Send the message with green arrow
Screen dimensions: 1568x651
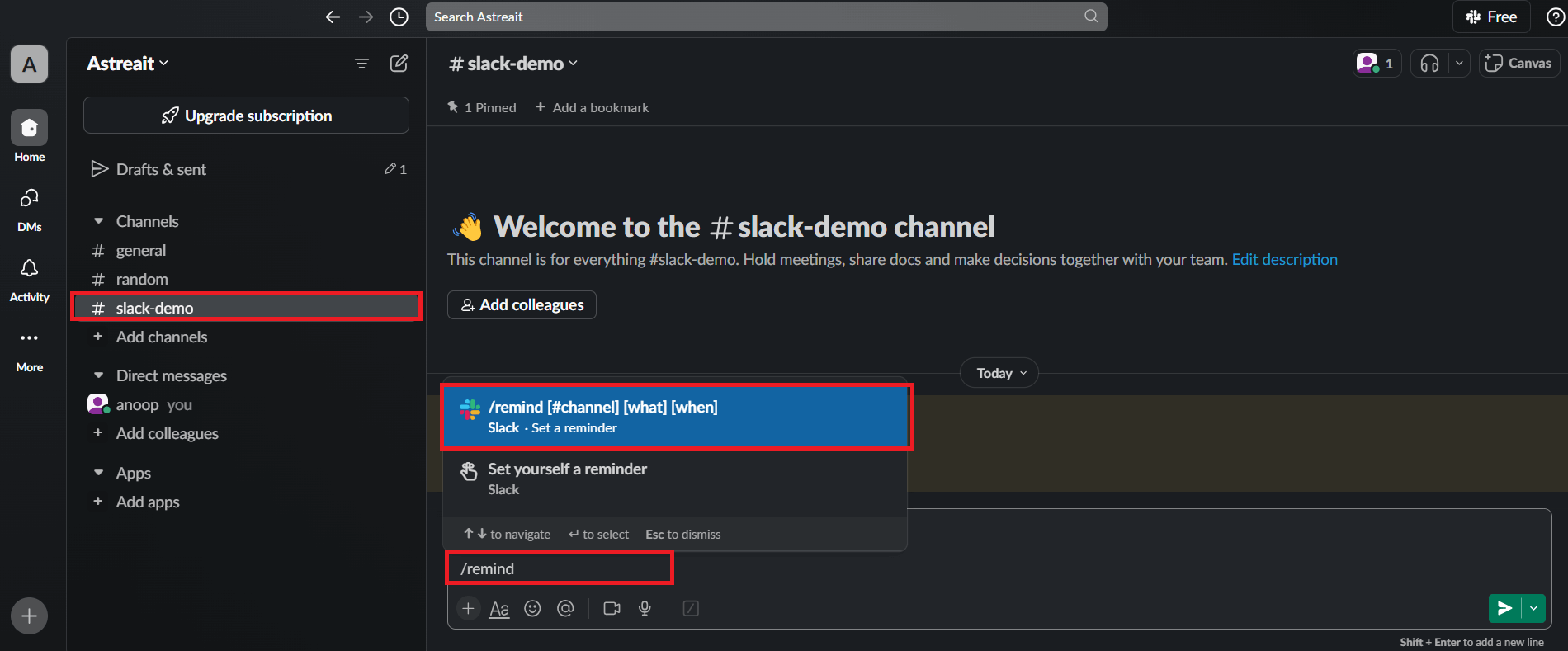point(1504,608)
